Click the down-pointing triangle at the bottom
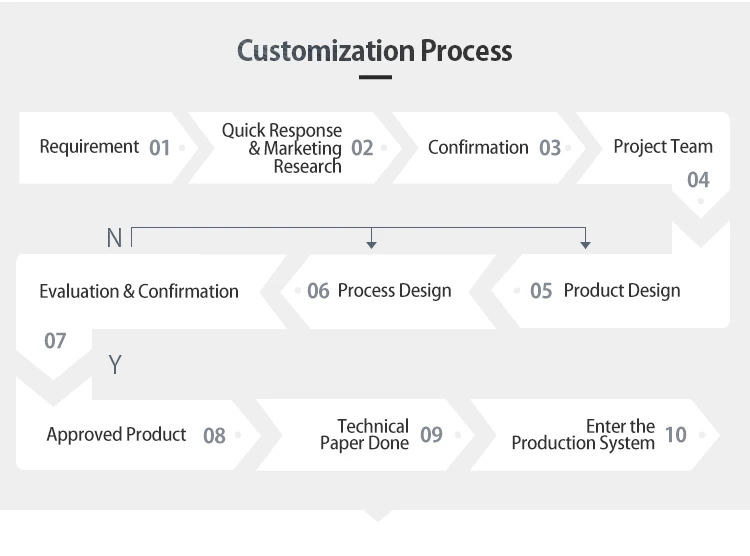 (x=376, y=515)
